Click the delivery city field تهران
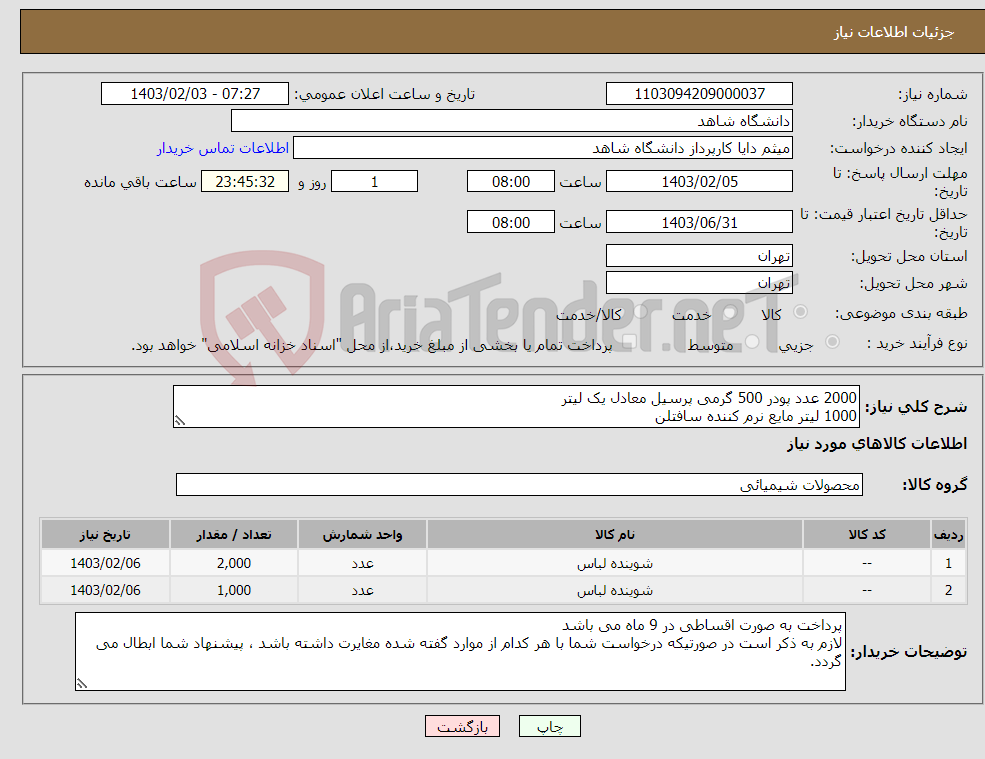The width and height of the screenshot is (985, 759). click(699, 283)
